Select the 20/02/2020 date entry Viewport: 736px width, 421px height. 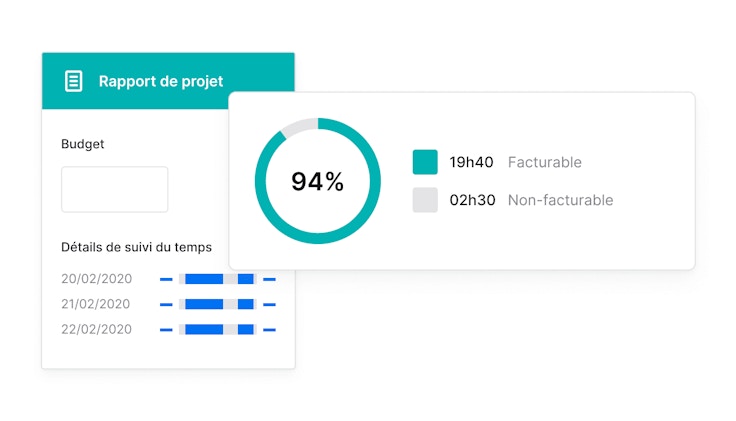click(x=96, y=279)
